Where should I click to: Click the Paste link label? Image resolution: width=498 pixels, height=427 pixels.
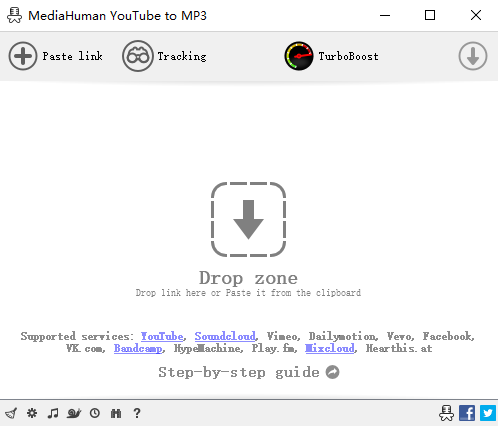72,56
